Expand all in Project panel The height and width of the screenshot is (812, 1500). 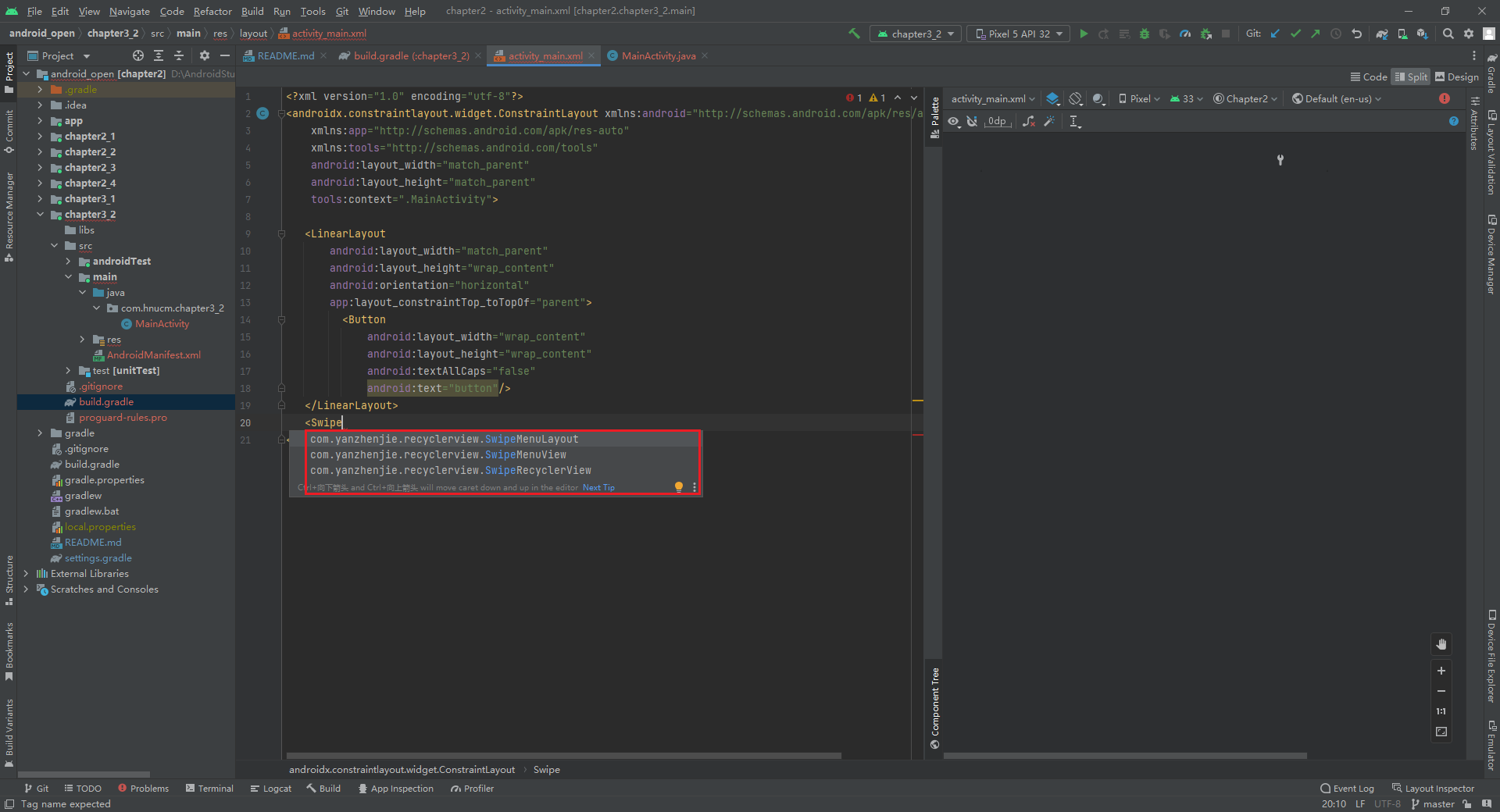coord(159,55)
